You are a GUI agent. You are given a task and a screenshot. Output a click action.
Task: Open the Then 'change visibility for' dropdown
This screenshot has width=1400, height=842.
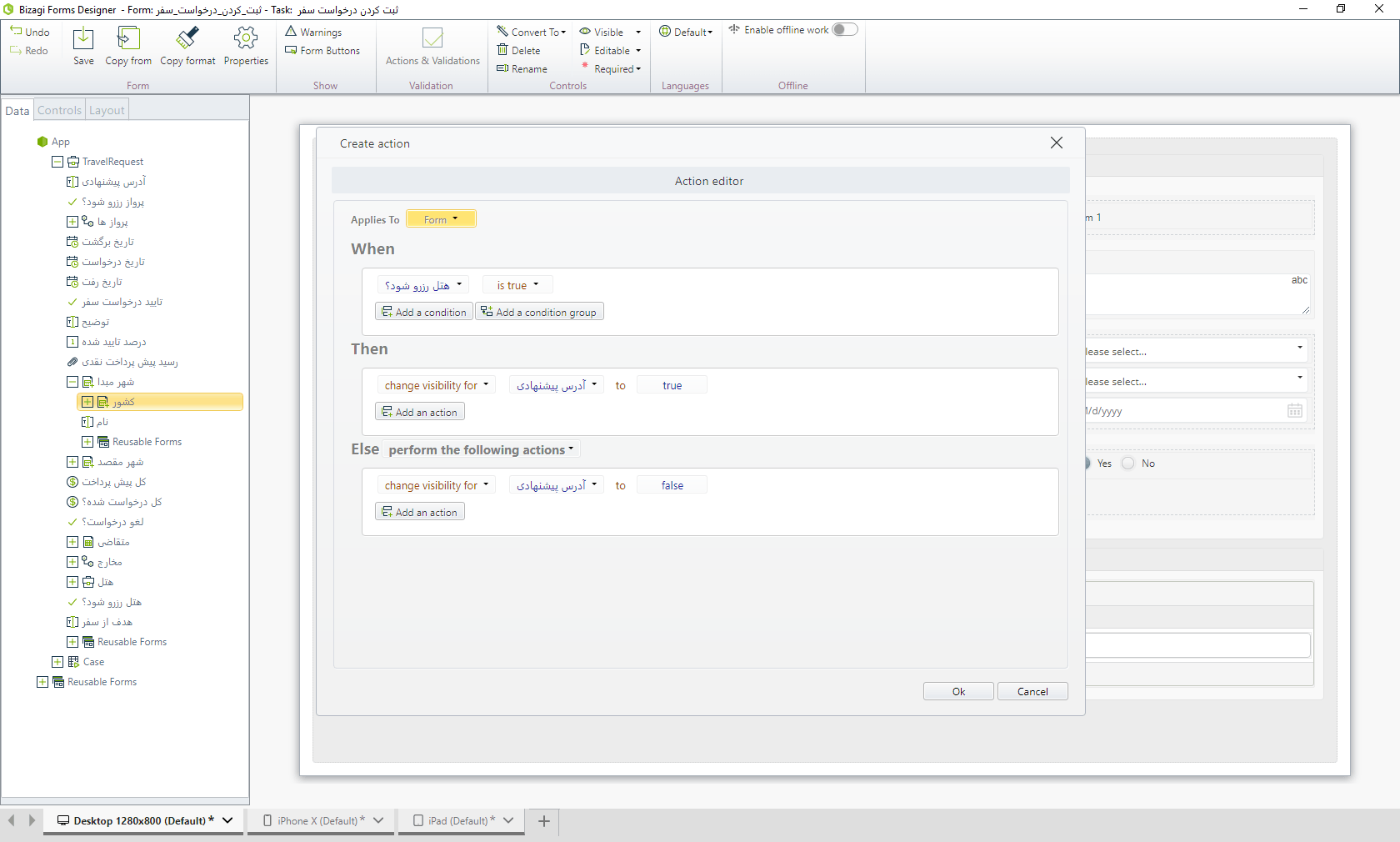click(x=437, y=385)
